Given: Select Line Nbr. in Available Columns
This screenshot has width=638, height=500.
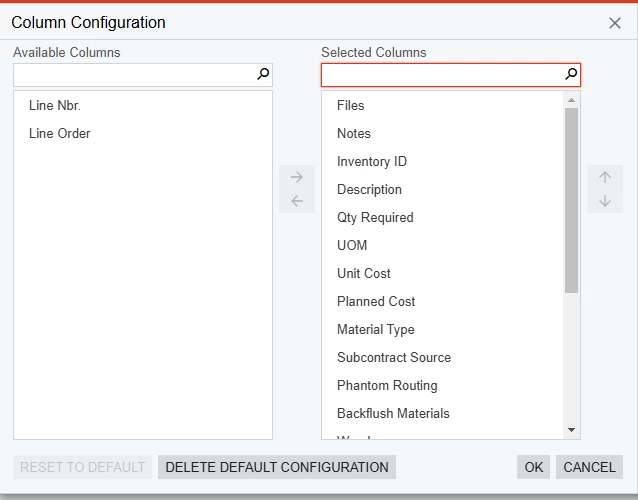Looking at the screenshot, I should coord(55,105).
